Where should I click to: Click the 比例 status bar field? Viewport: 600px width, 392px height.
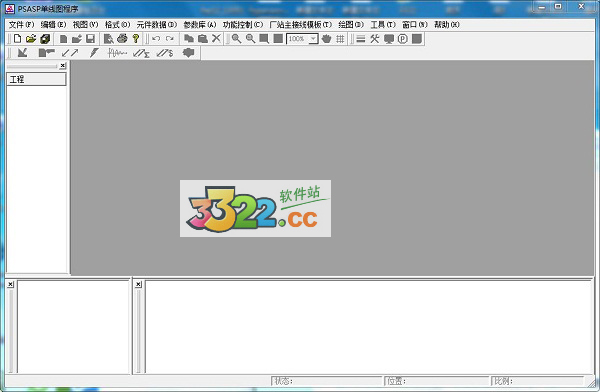point(537,381)
